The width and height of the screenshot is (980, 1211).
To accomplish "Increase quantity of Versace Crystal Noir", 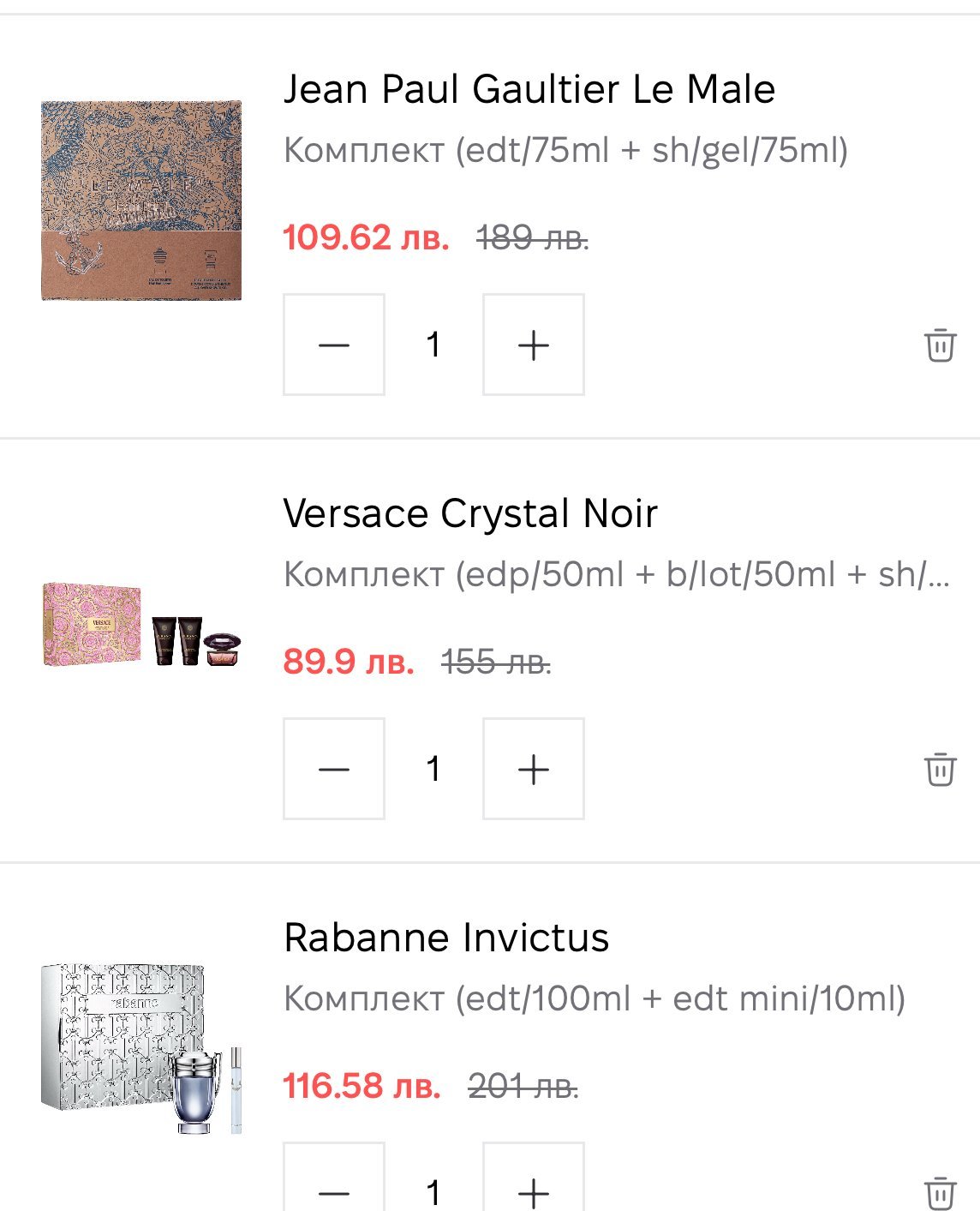I will click(x=534, y=769).
